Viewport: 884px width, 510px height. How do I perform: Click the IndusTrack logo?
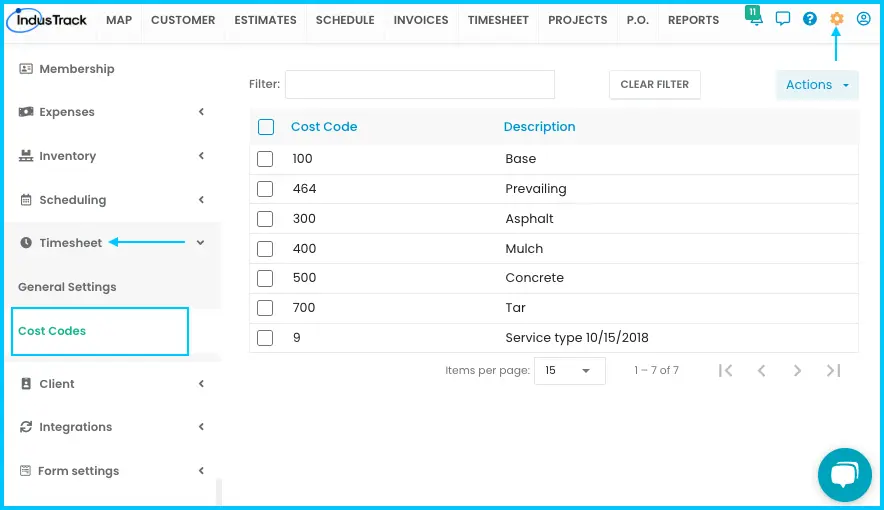tap(47, 20)
